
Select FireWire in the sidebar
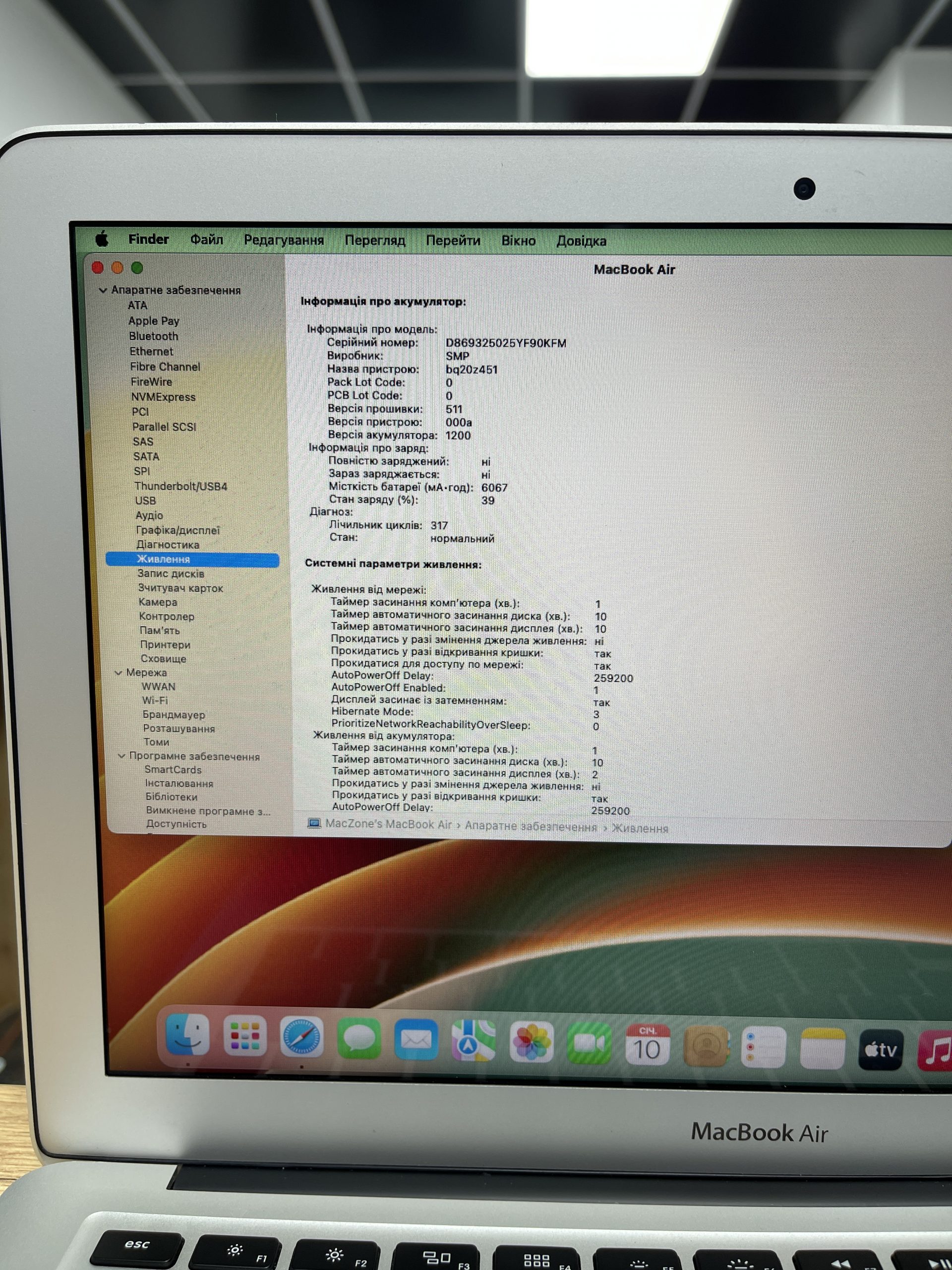click(x=152, y=382)
